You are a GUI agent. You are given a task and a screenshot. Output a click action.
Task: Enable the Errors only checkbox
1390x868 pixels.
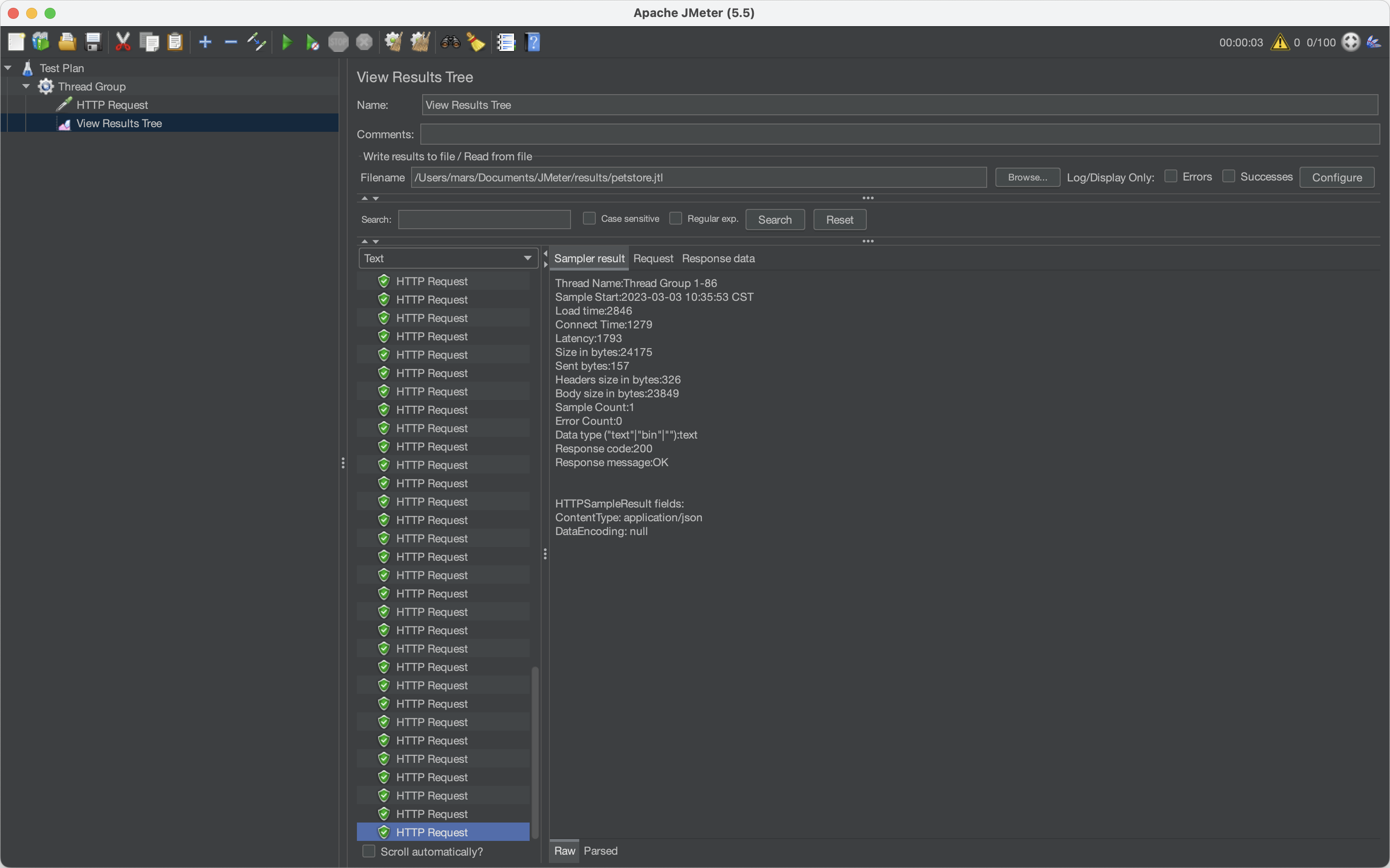click(1170, 176)
